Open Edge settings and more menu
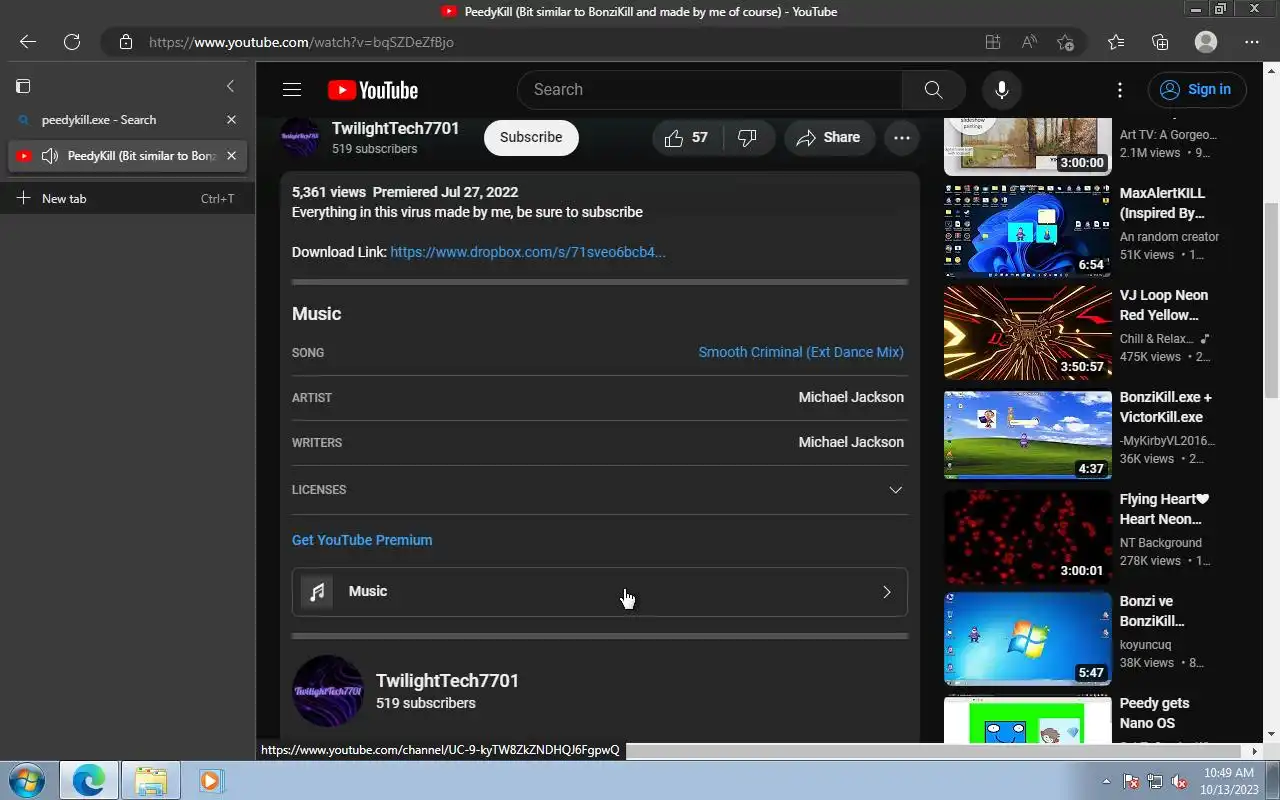 tap(1252, 42)
